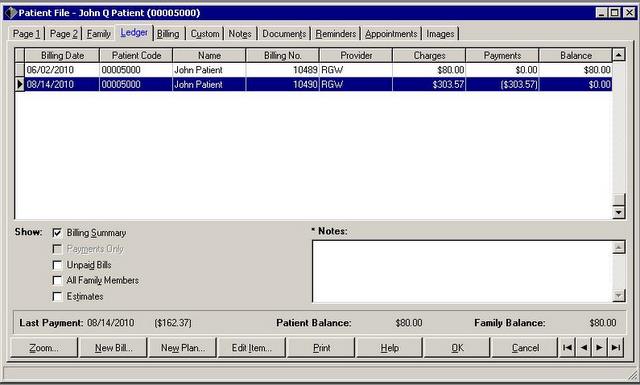
Task: Sort by the Billing Date column header
Action: point(62,55)
